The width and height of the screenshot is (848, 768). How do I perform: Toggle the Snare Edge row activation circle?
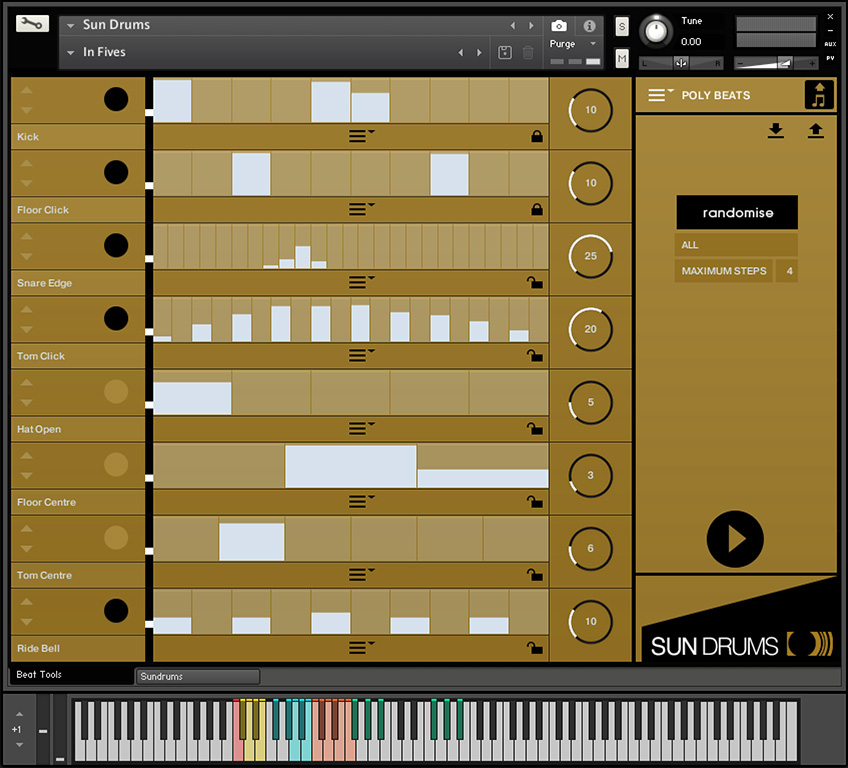(116, 245)
